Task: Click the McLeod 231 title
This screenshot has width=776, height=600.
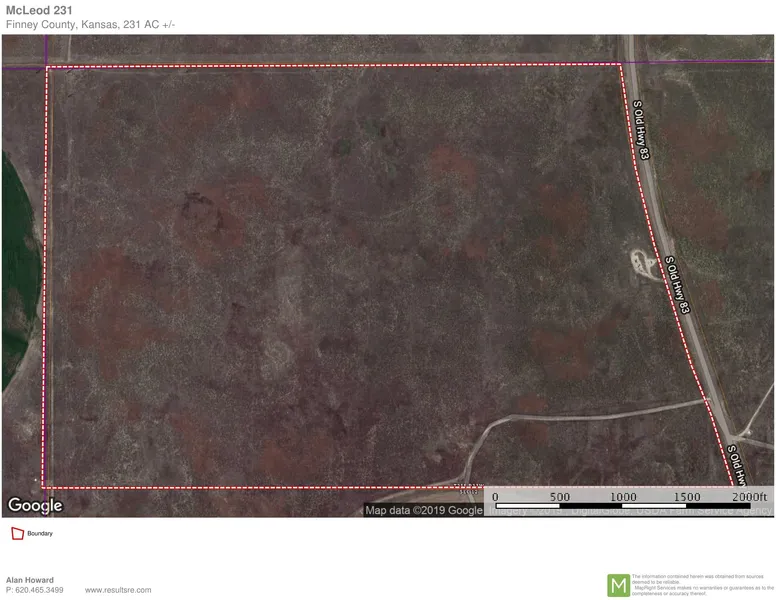Action: click(37, 10)
